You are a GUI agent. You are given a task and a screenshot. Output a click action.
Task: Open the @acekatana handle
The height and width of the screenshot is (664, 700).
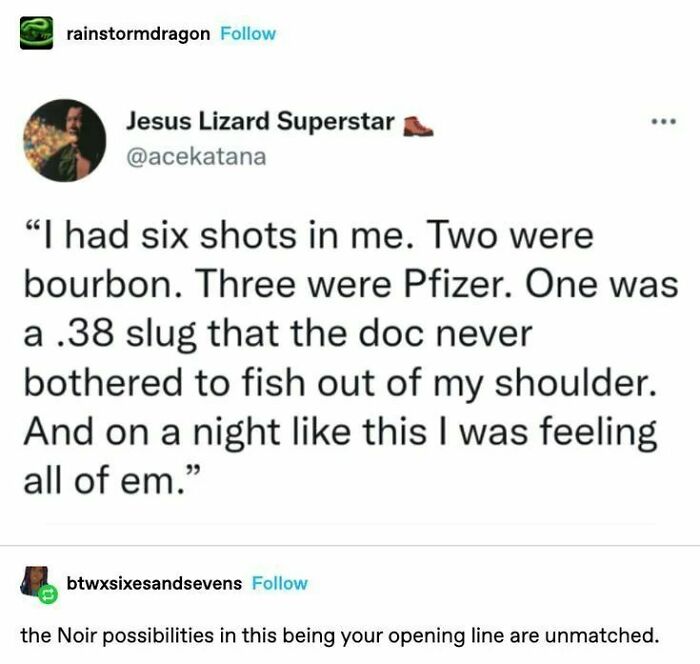[196, 157]
